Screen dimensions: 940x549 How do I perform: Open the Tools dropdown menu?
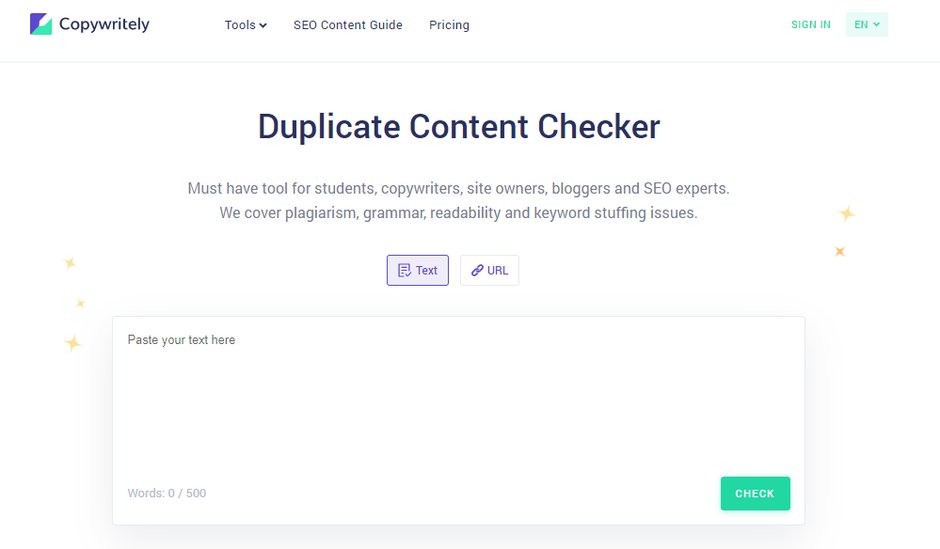(245, 25)
